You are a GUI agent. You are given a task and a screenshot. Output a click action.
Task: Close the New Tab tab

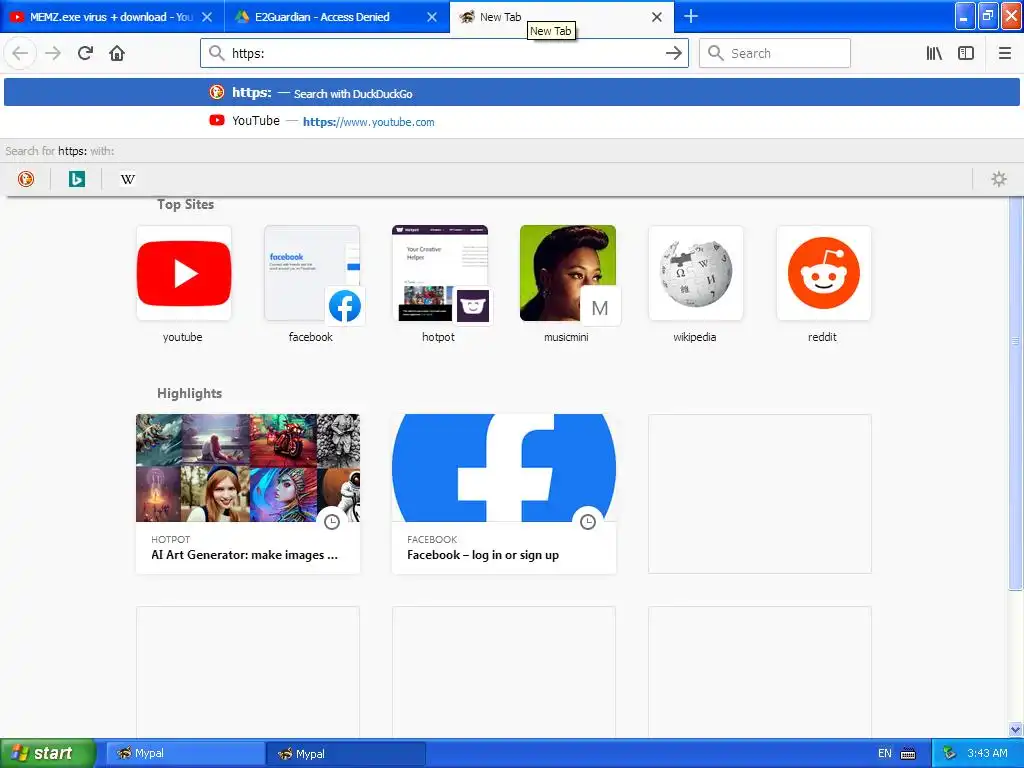pyautogui.click(x=657, y=17)
